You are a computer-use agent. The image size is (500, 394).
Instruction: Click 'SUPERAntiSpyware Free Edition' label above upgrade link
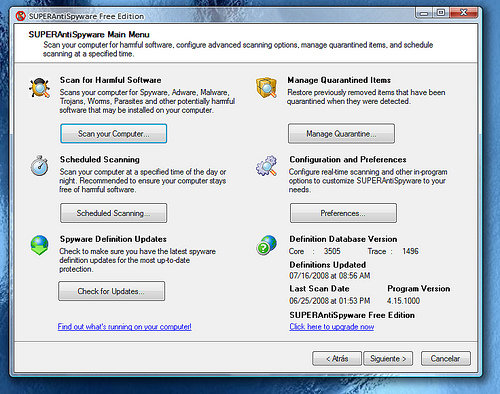tap(352, 315)
